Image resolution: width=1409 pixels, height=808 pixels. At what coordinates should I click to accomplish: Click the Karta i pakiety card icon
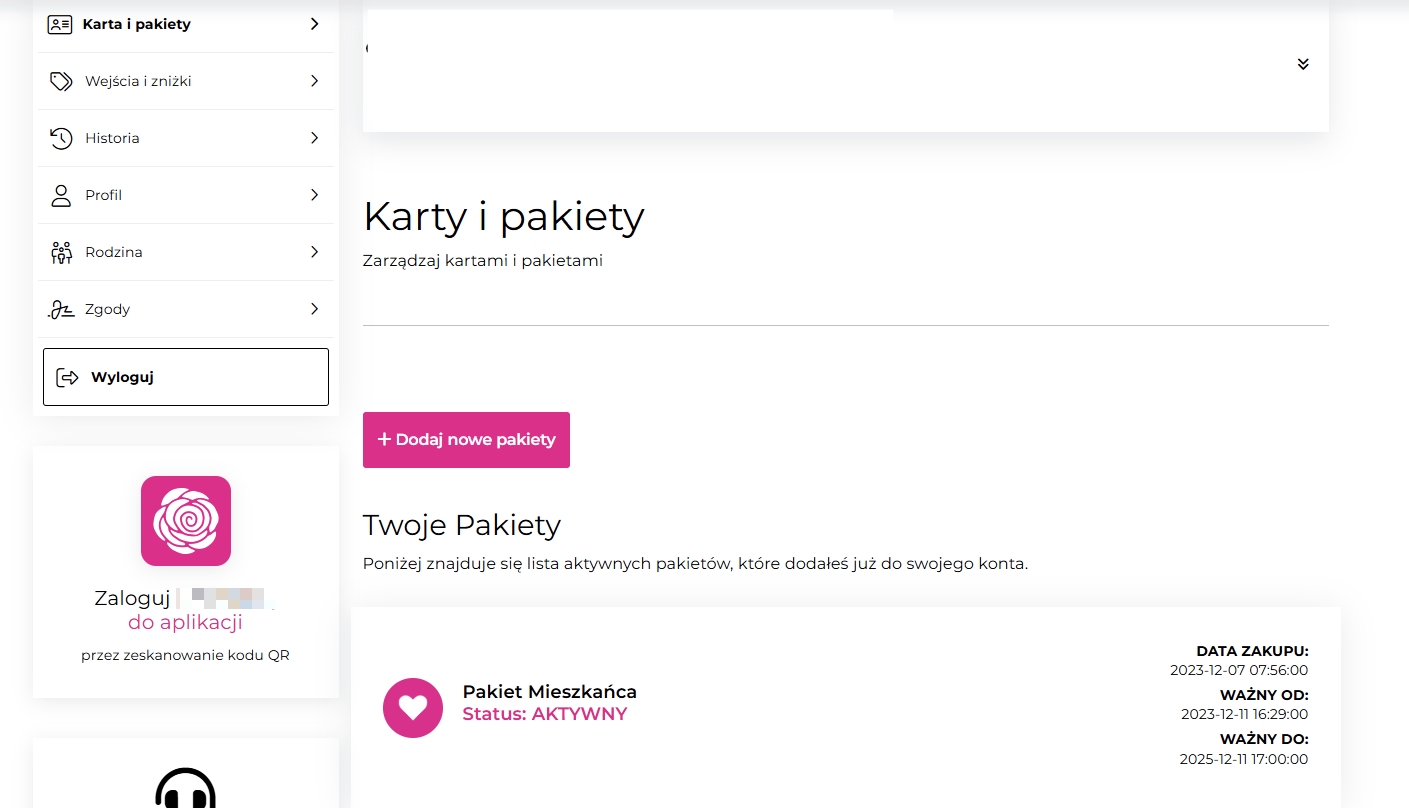[60, 24]
